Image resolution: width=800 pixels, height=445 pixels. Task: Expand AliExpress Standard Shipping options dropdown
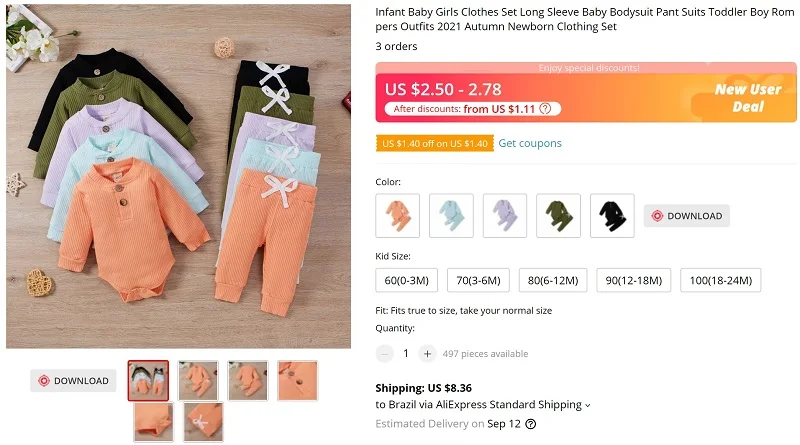(x=588, y=405)
